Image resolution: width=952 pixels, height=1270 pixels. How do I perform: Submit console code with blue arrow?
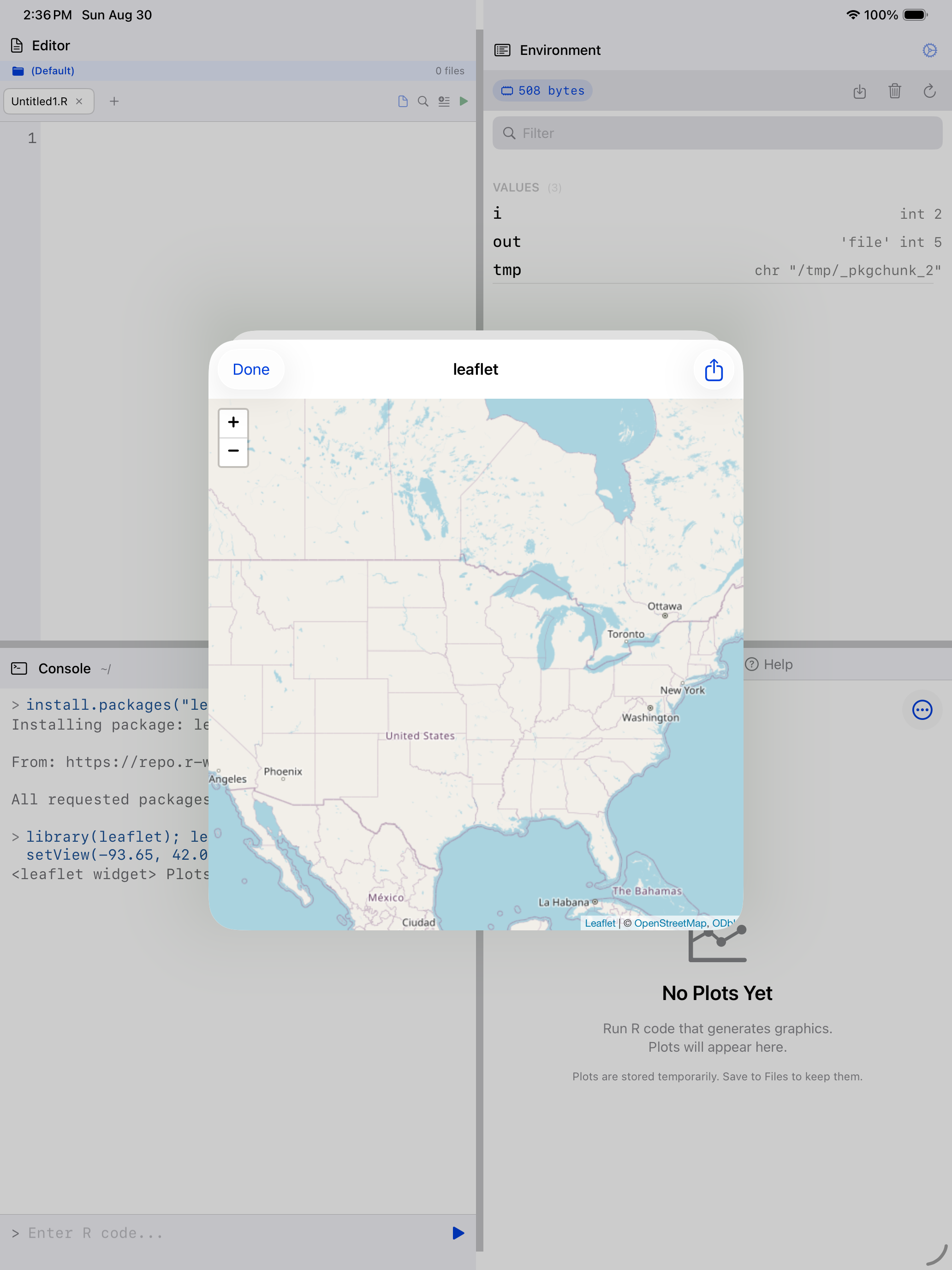point(458,1233)
